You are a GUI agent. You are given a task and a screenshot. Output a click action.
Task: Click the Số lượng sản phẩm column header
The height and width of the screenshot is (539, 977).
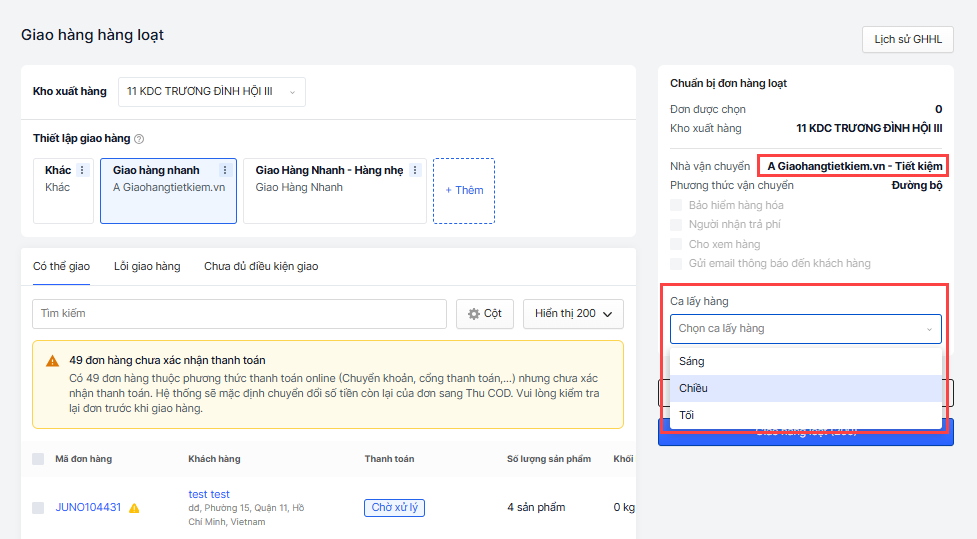click(x=549, y=459)
